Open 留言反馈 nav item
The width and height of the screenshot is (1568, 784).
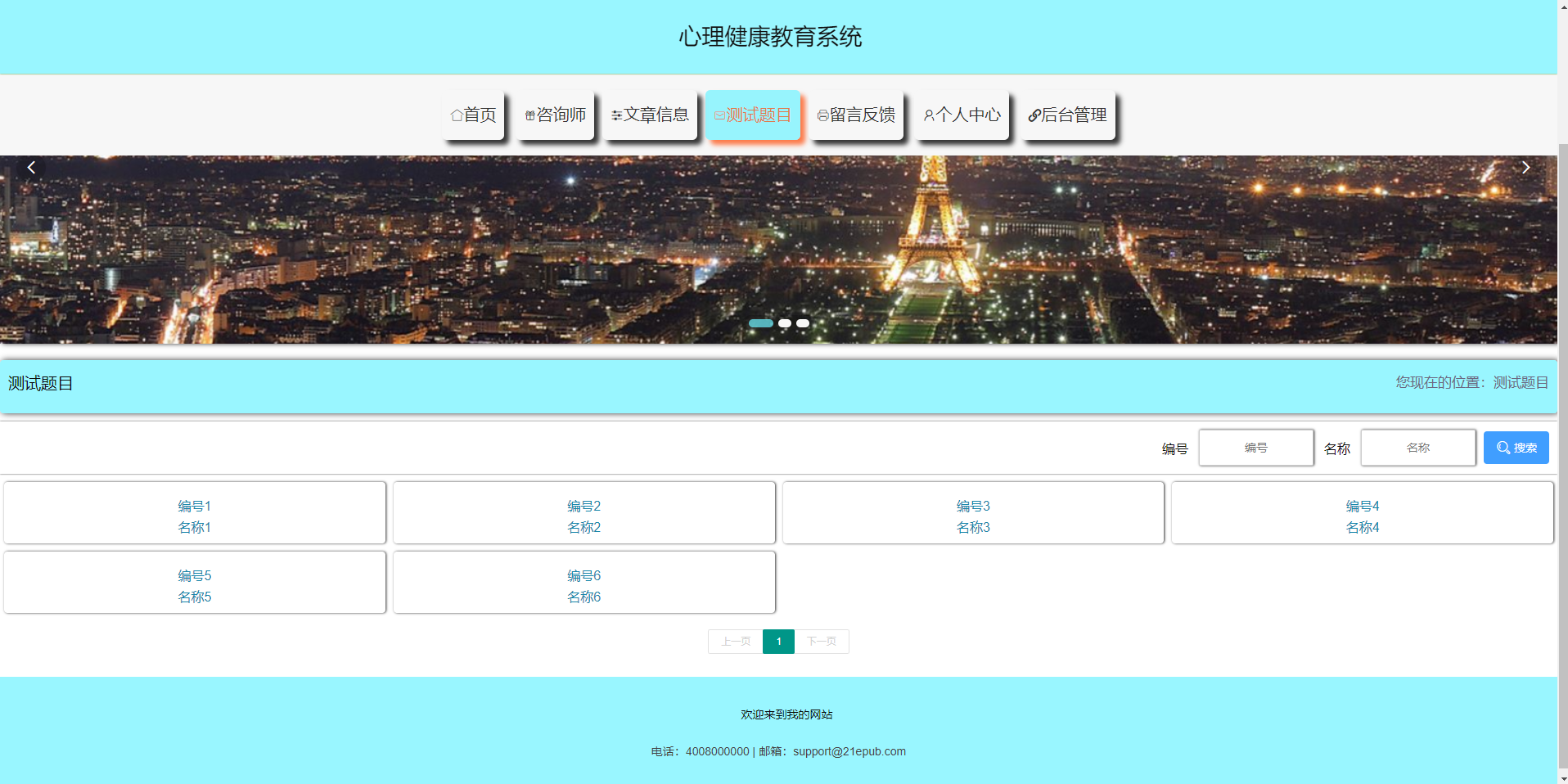[856, 115]
